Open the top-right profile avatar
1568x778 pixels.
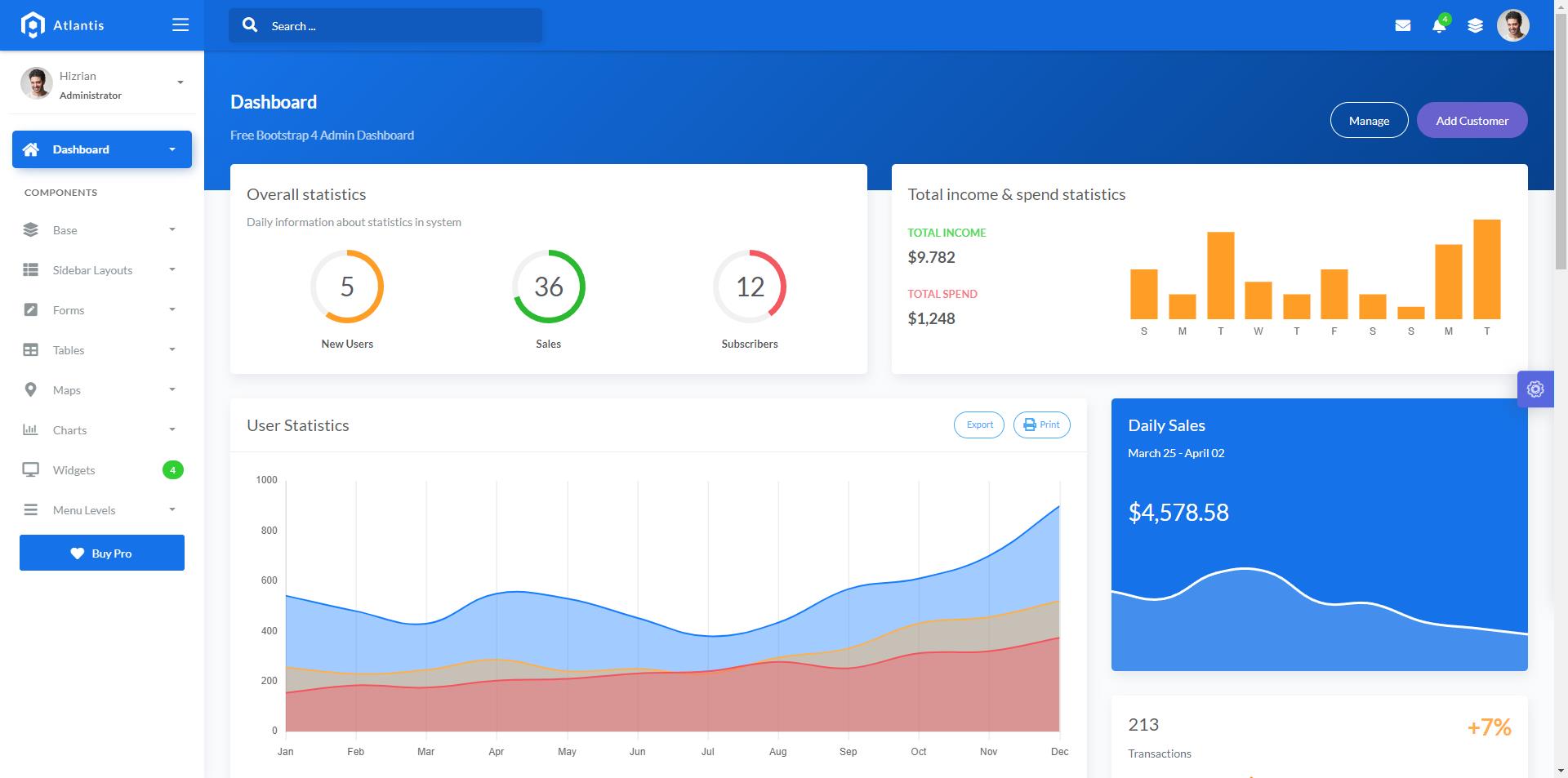click(1512, 25)
